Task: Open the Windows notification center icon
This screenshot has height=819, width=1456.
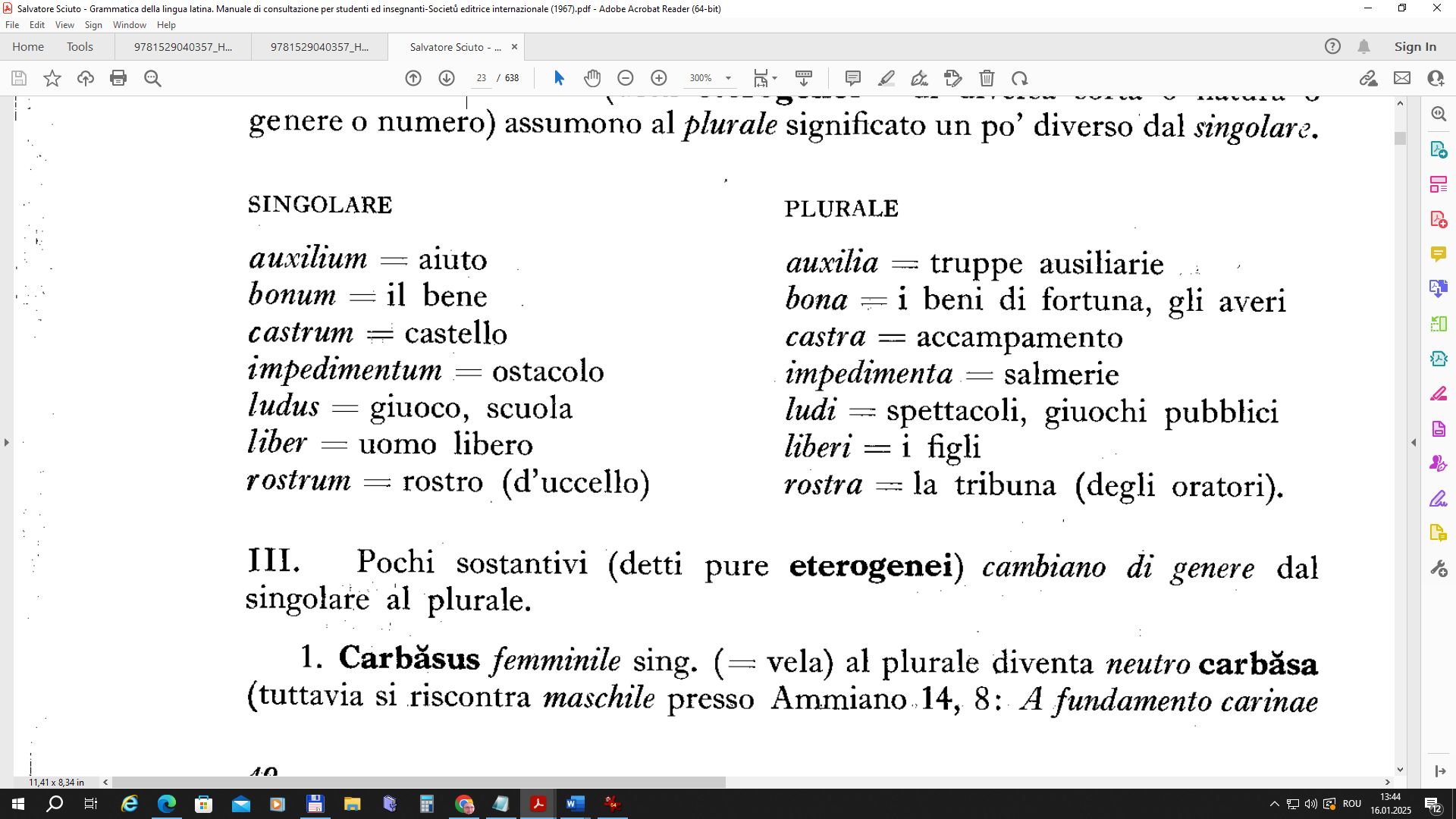Action: click(x=1432, y=804)
